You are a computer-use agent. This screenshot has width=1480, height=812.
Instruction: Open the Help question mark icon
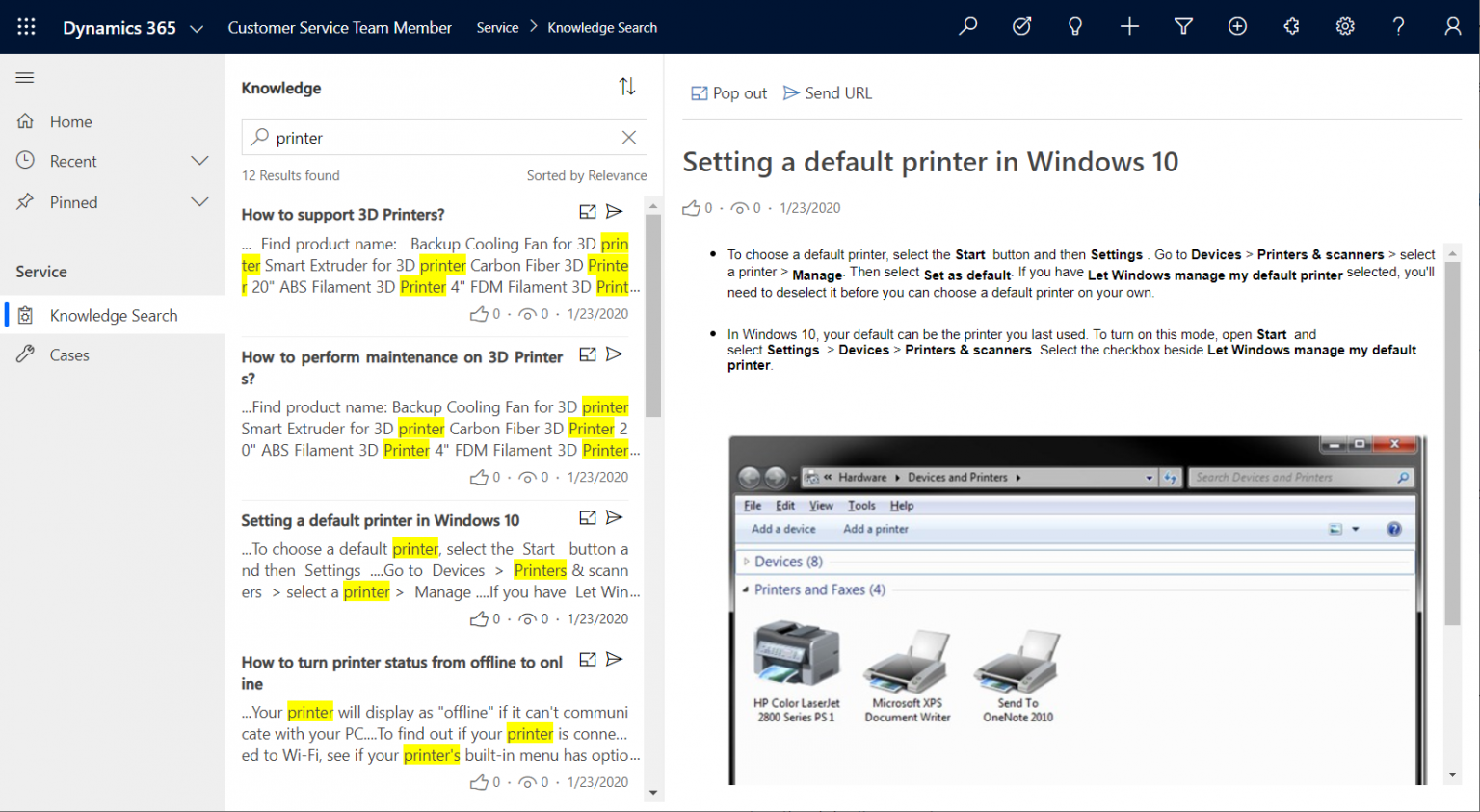coord(1398,27)
